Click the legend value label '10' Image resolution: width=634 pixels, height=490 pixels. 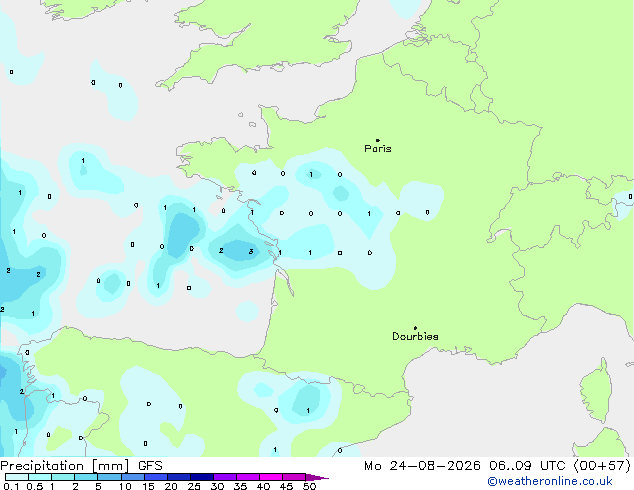click(x=125, y=486)
